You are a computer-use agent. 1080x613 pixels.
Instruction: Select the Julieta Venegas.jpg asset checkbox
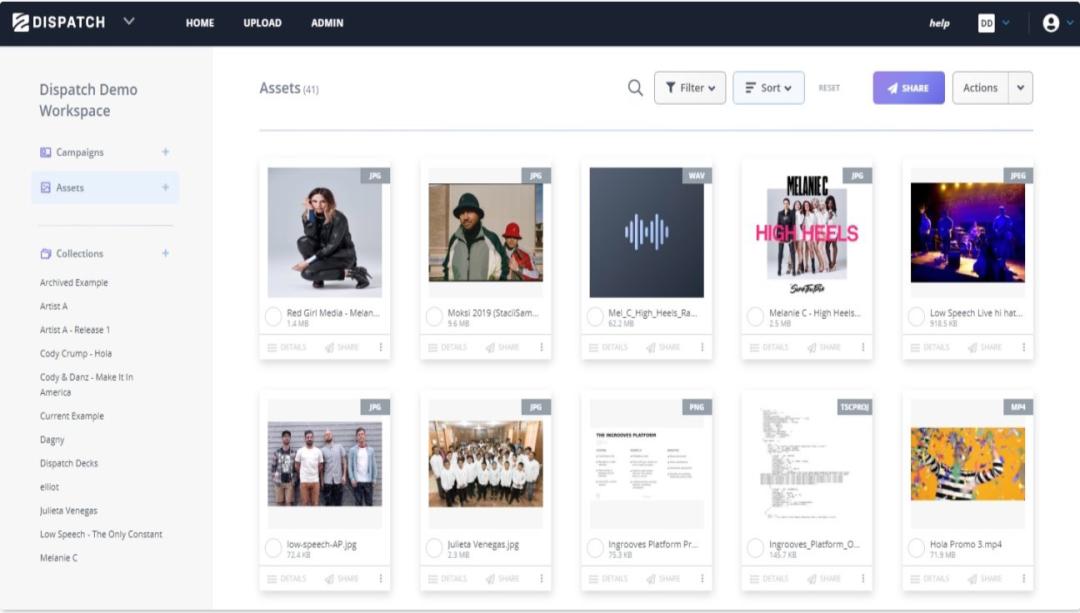pos(434,548)
